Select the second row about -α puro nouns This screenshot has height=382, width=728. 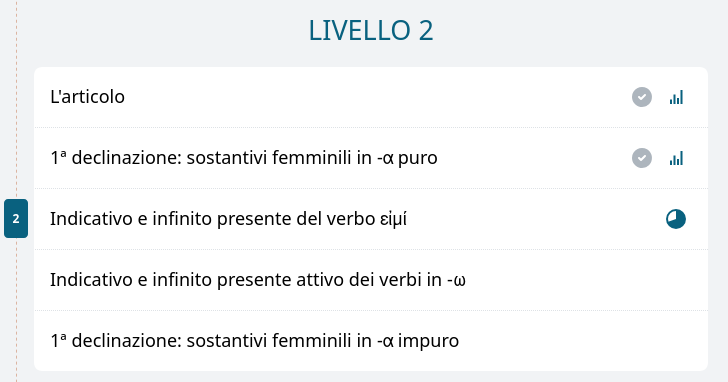click(371, 158)
